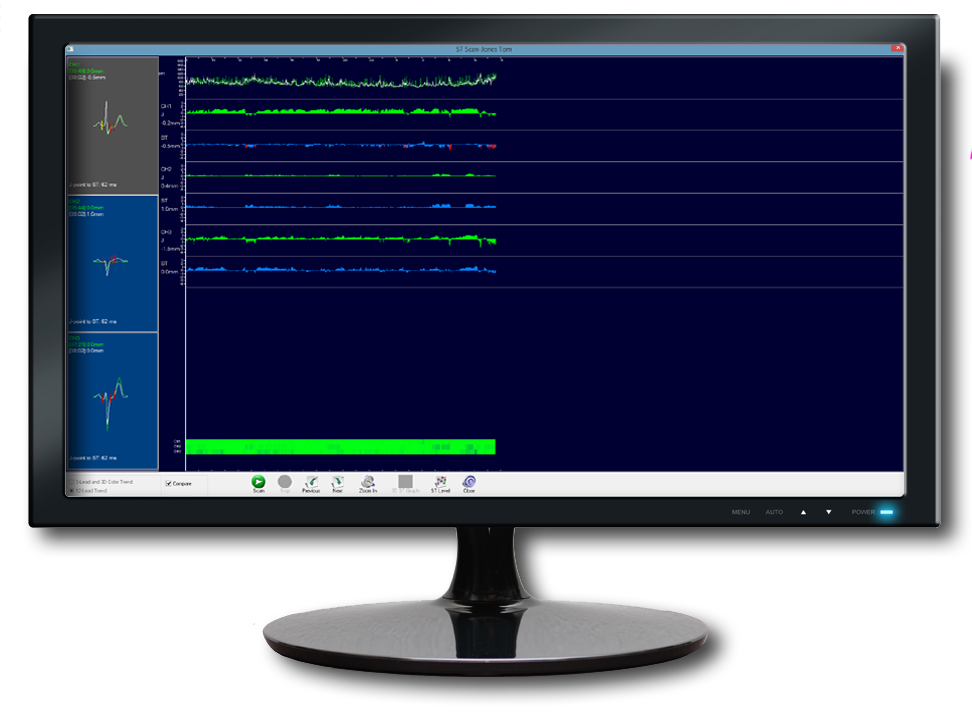The image size is (972, 717).
Task: Advance to the Next record
Action: pos(336,483)
